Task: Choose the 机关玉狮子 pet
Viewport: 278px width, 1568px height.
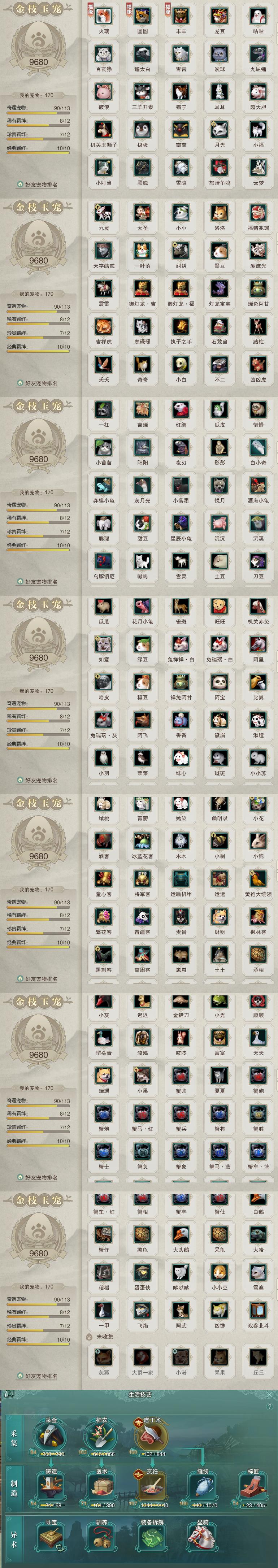Action: pyautogui.click(x=104, y=130)
